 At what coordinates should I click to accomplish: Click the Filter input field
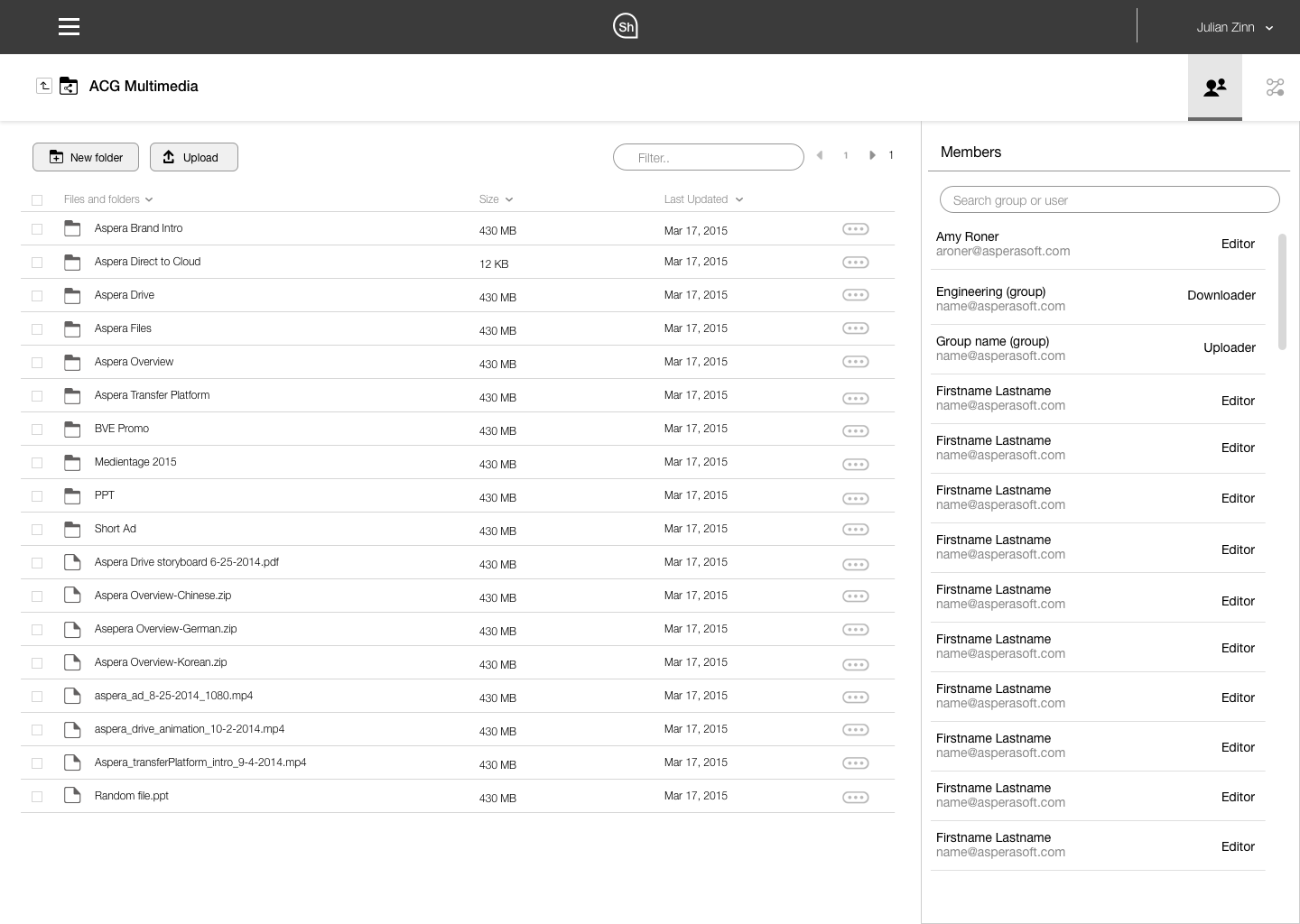point(709,157)
